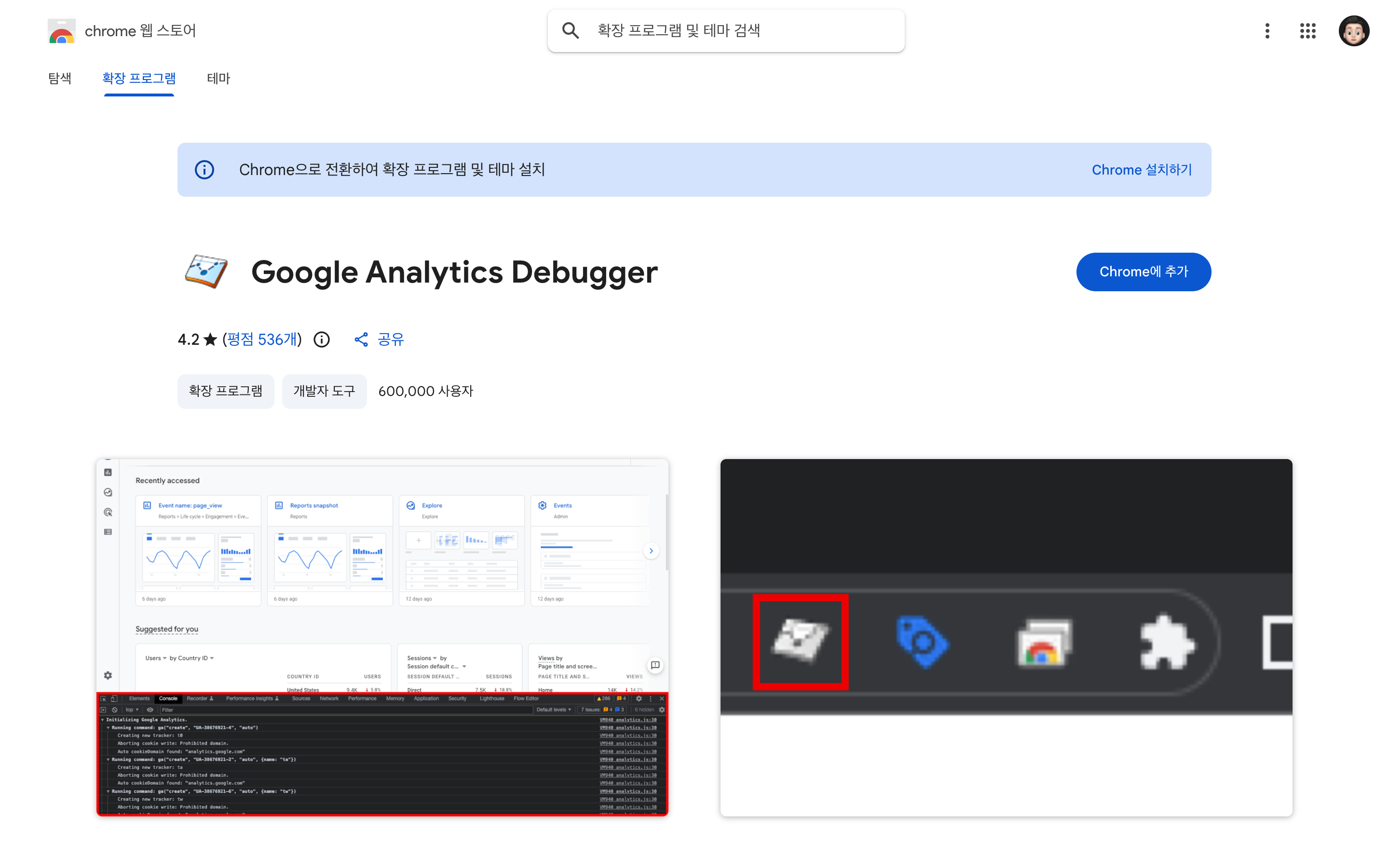This screenshot has width=1389, height=868.
Task: Click the Google Analytics Debugger heading
Action: coord(454,272)
